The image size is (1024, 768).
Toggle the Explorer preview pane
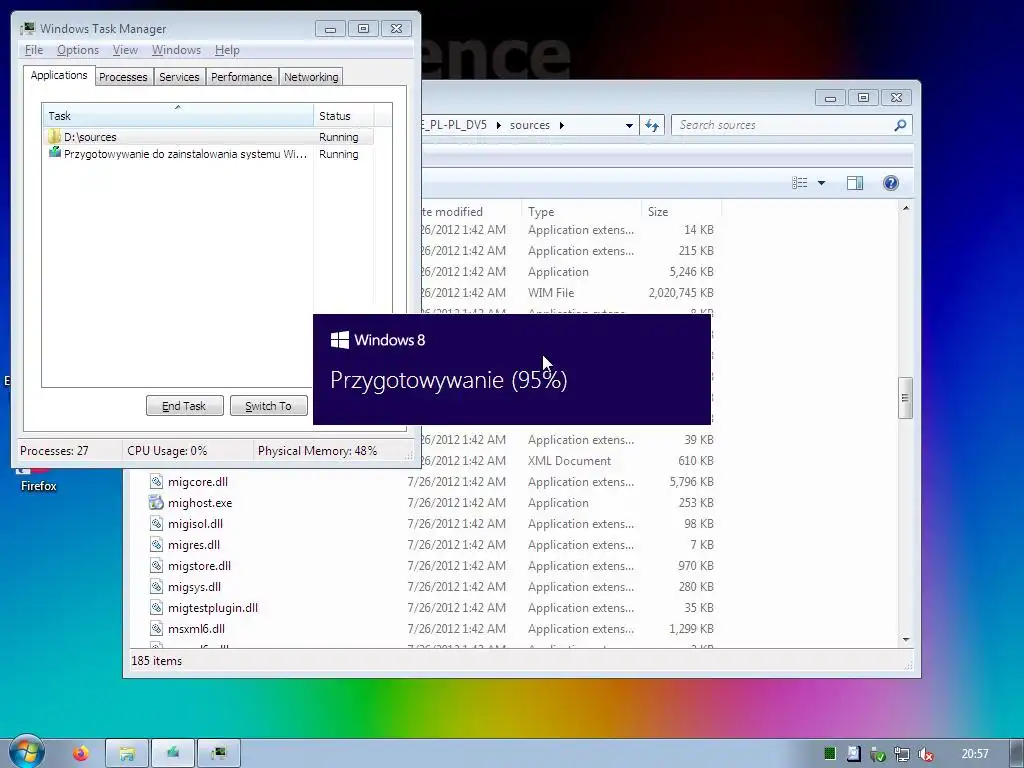tap(855, 183)
